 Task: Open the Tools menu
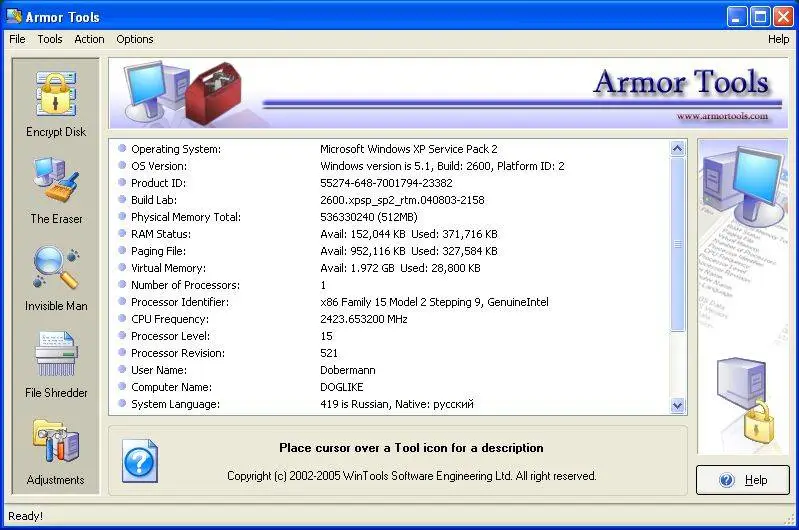tap(50, 39)
